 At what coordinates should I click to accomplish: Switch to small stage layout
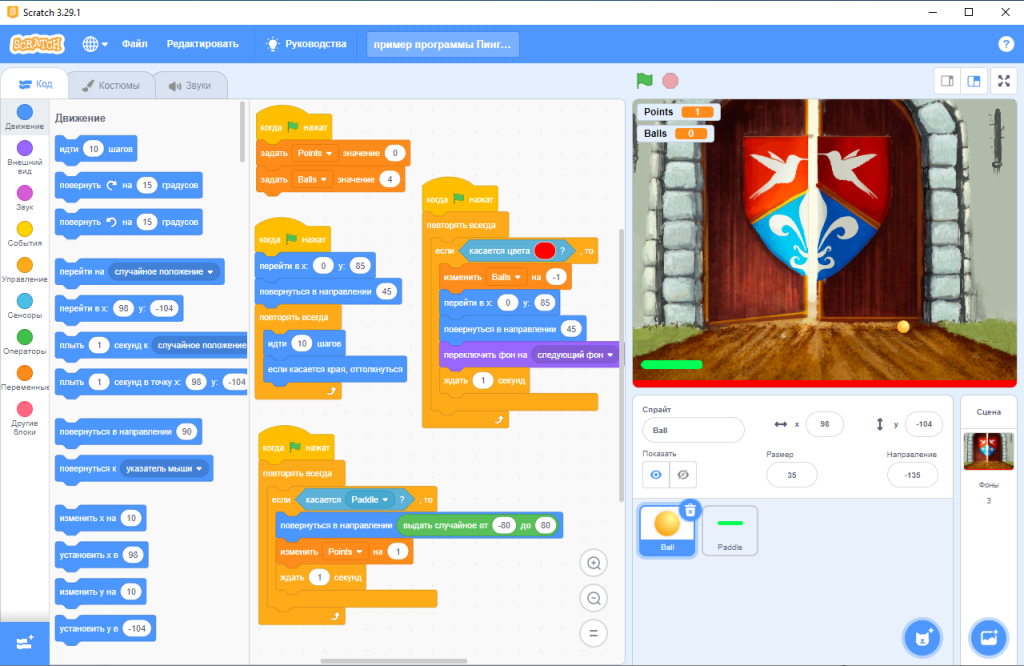(x=946, y=81)
